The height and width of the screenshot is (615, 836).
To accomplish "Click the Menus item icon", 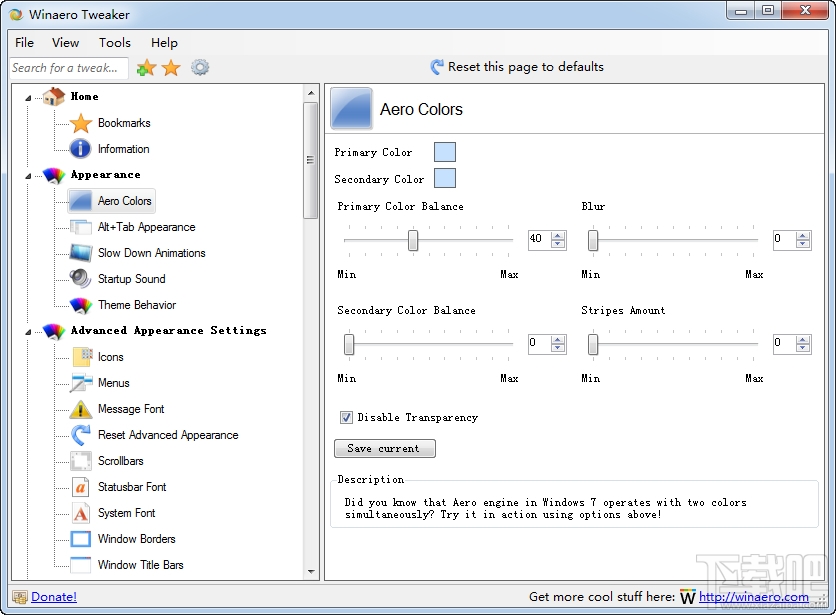I will 81,383.
